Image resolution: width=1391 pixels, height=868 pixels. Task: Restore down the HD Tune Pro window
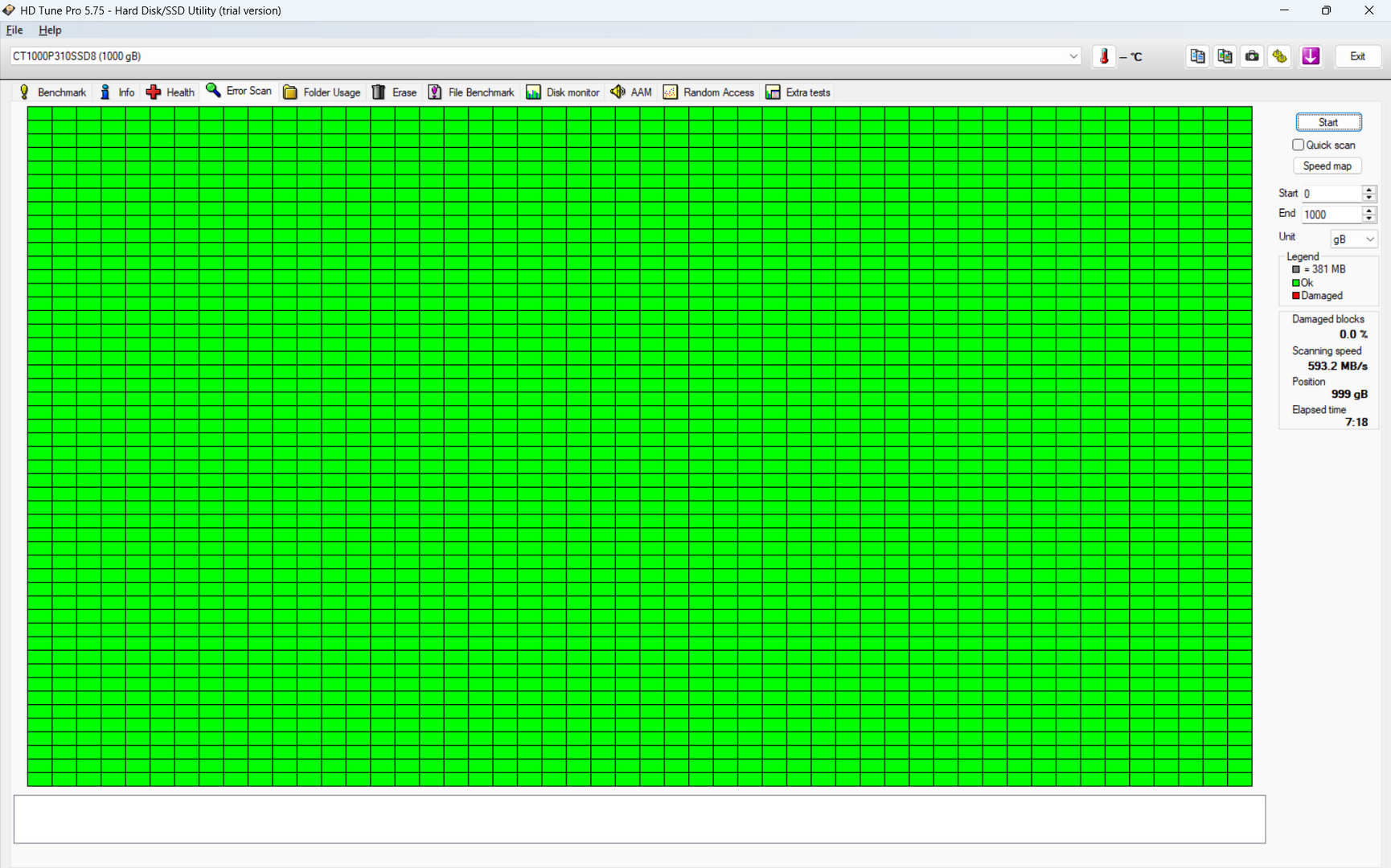coord(1327,10)
